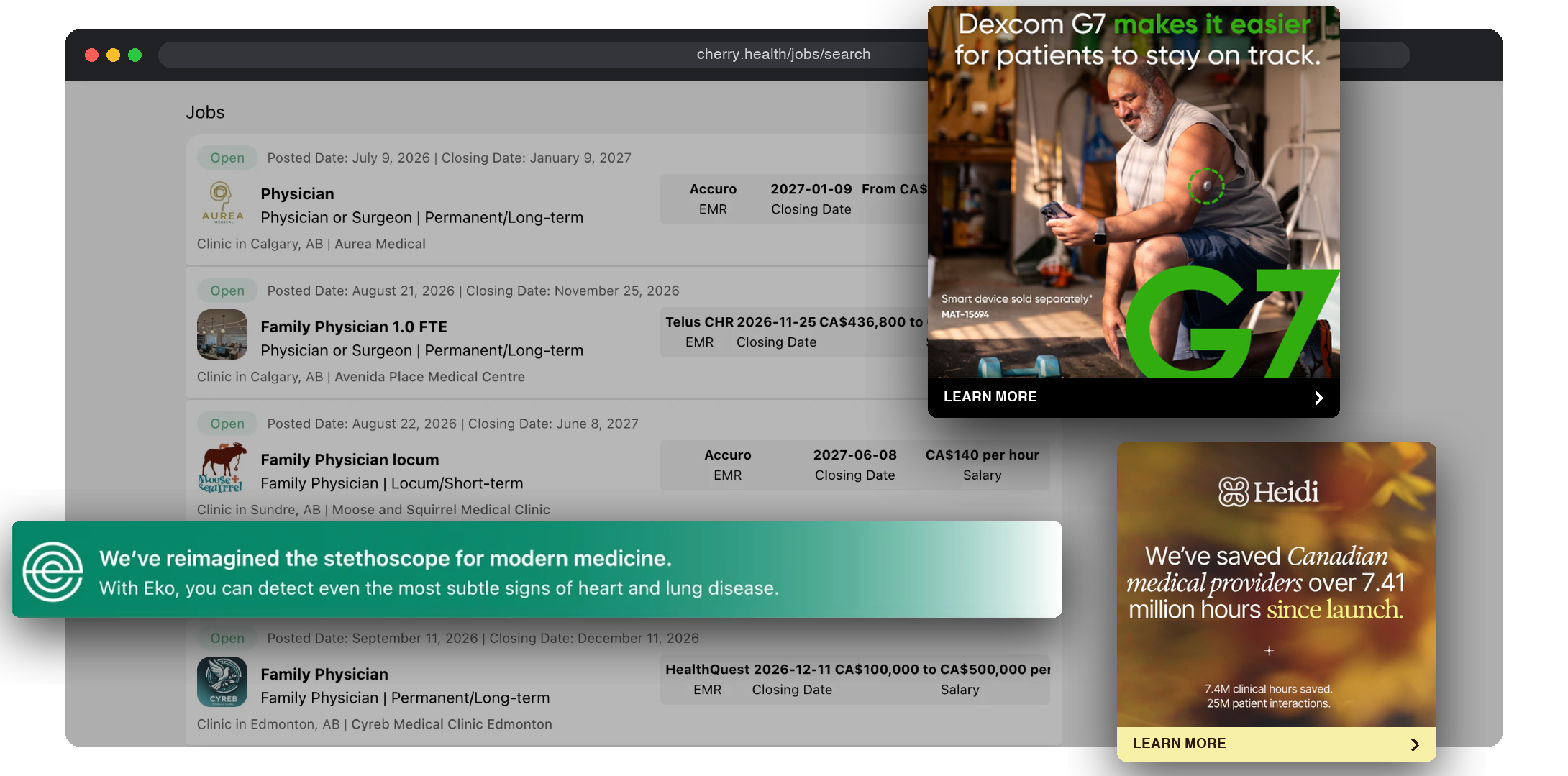The height and width of the screenshot is (776, 1568).
Task: Click the Open badge on September 11 posting
Action: 227,638
